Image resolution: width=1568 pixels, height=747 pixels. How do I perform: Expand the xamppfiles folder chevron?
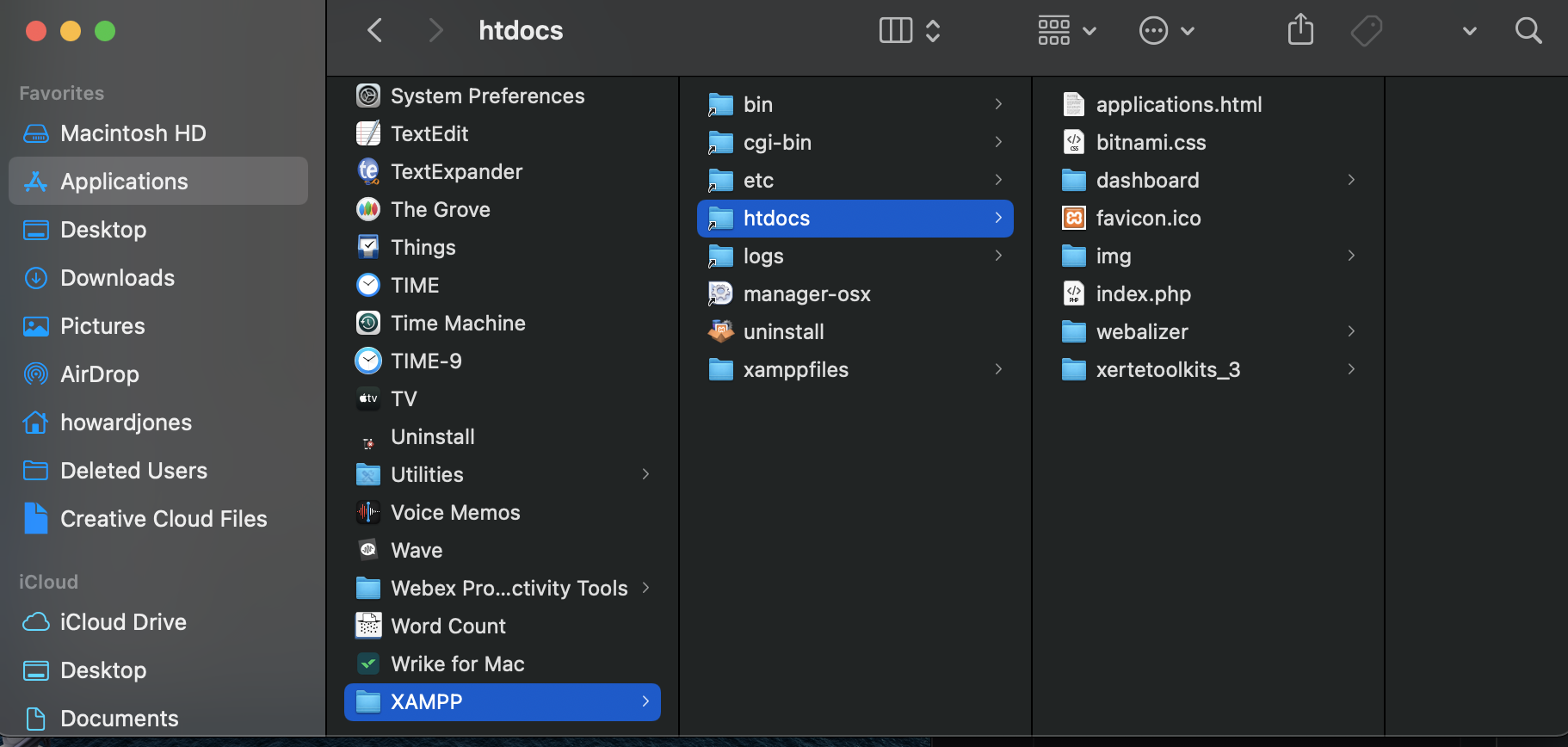(998, 369)
